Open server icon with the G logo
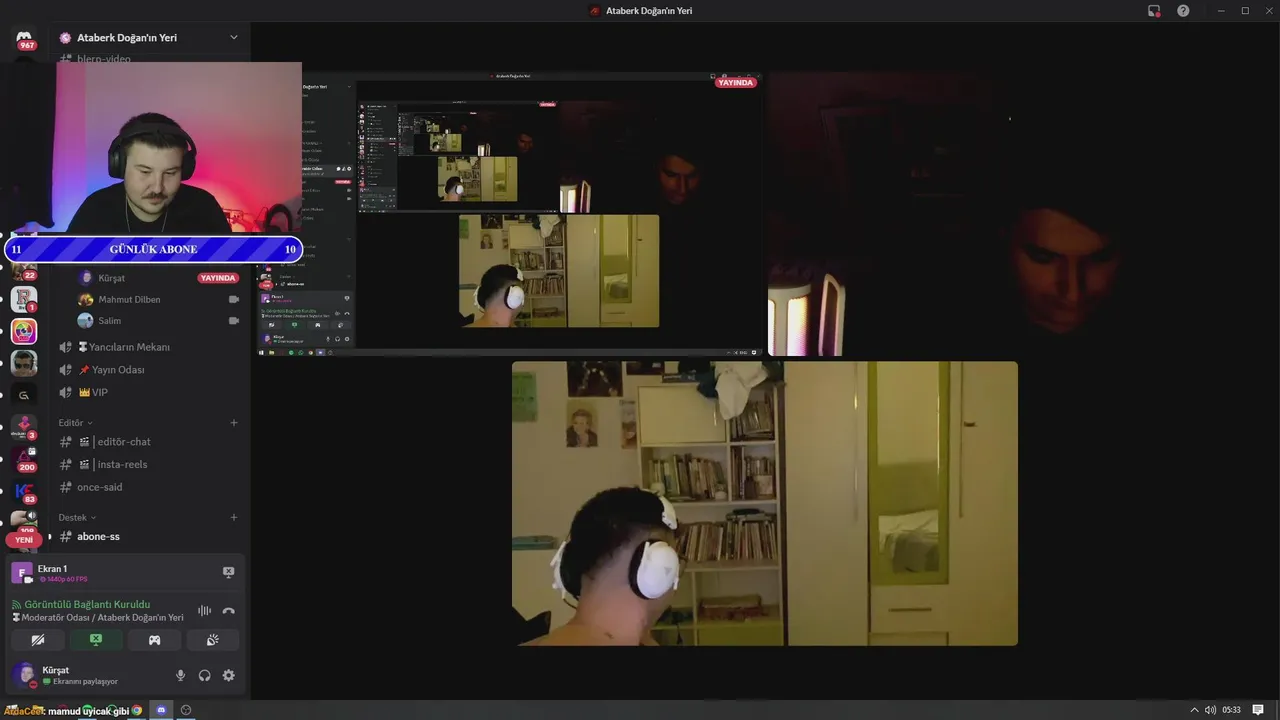The image size is (1280, 720). (x=24, y=395)
